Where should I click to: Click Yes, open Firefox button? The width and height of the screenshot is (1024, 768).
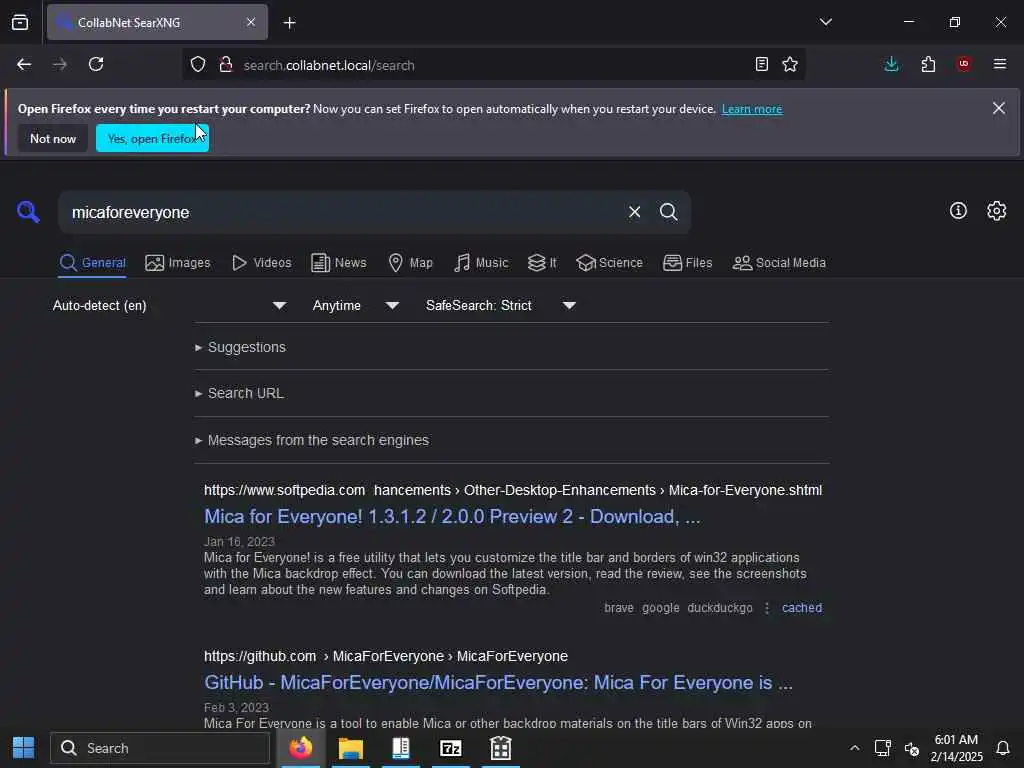coord(152,138)
